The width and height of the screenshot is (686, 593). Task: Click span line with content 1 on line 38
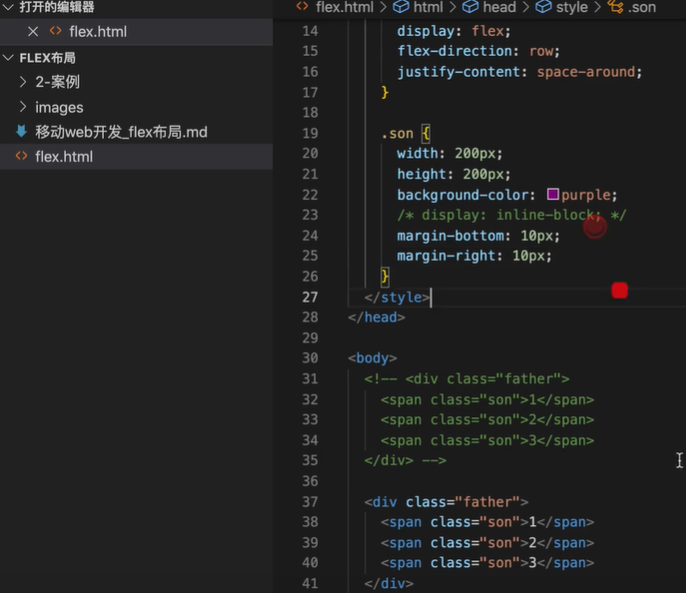[x=487, y=522]
